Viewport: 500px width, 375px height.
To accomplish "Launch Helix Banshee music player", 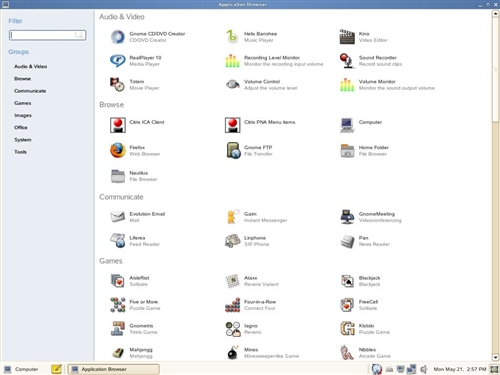I will [232, 37].
